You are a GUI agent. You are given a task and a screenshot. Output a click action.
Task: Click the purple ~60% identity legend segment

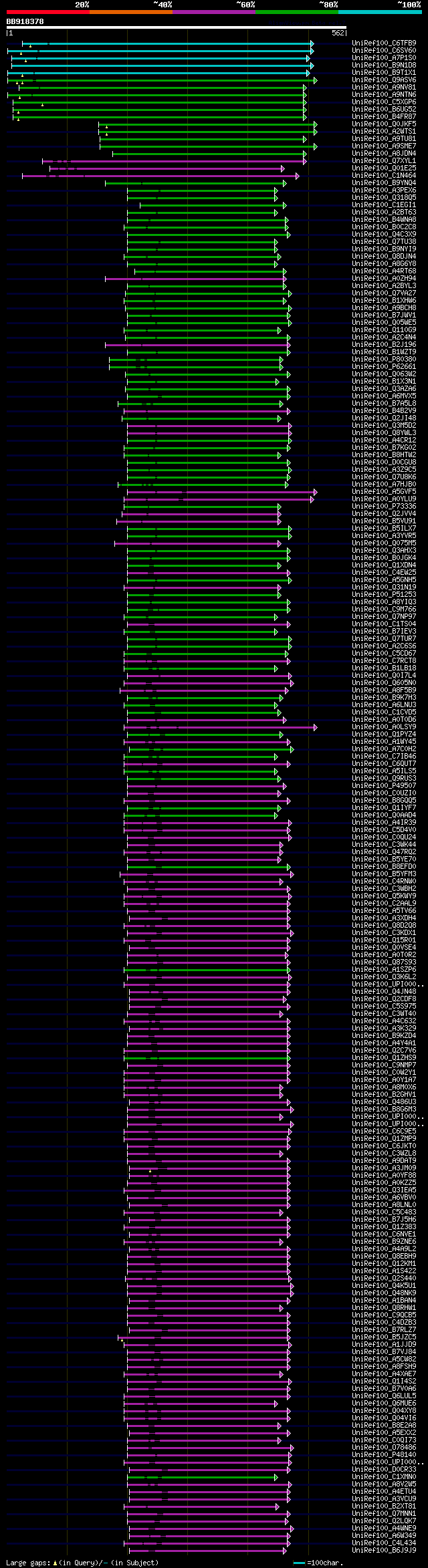tap(213, 12)
